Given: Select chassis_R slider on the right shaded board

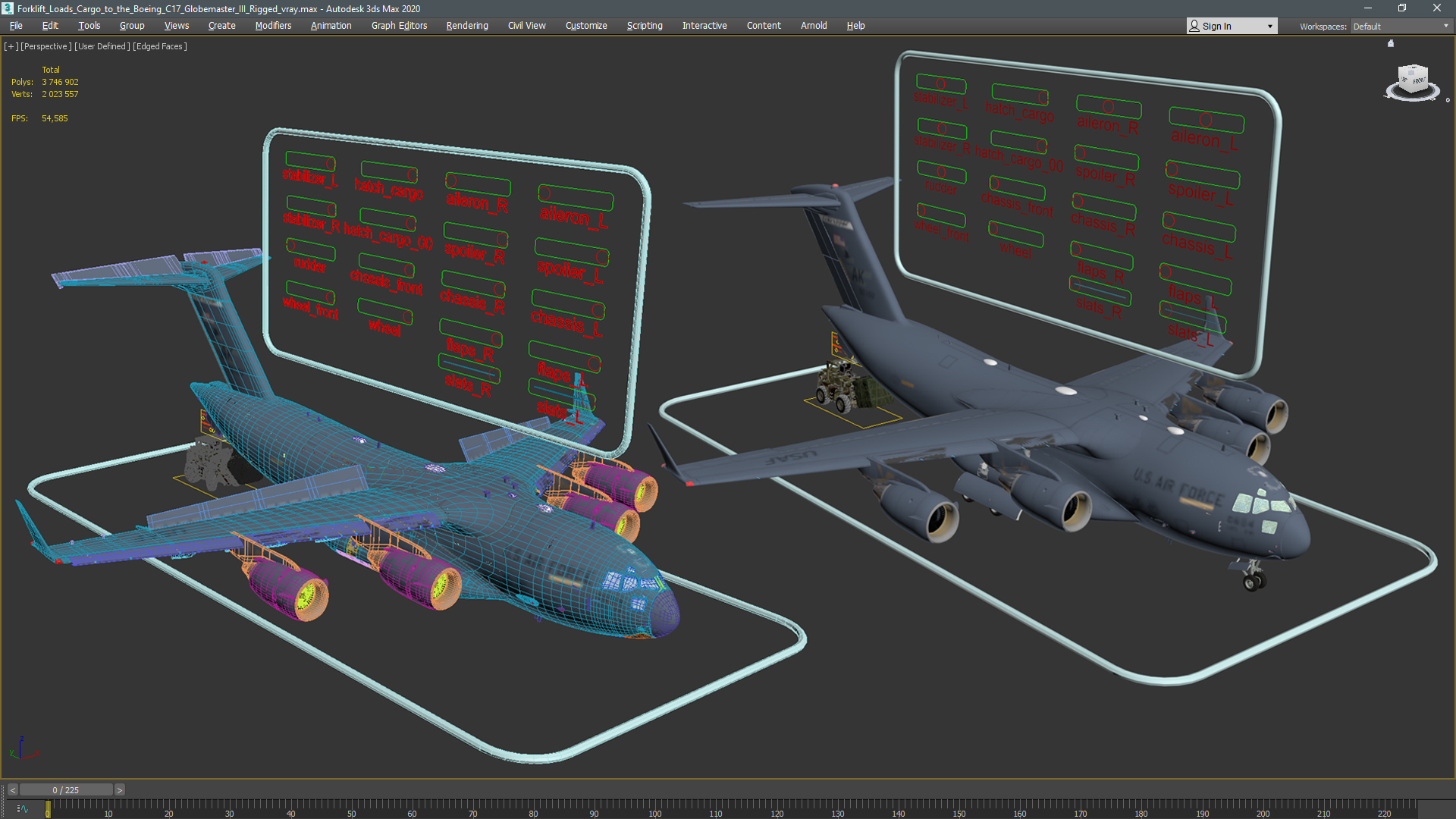Looking at the screenshot, I should tap(1104, 206).
